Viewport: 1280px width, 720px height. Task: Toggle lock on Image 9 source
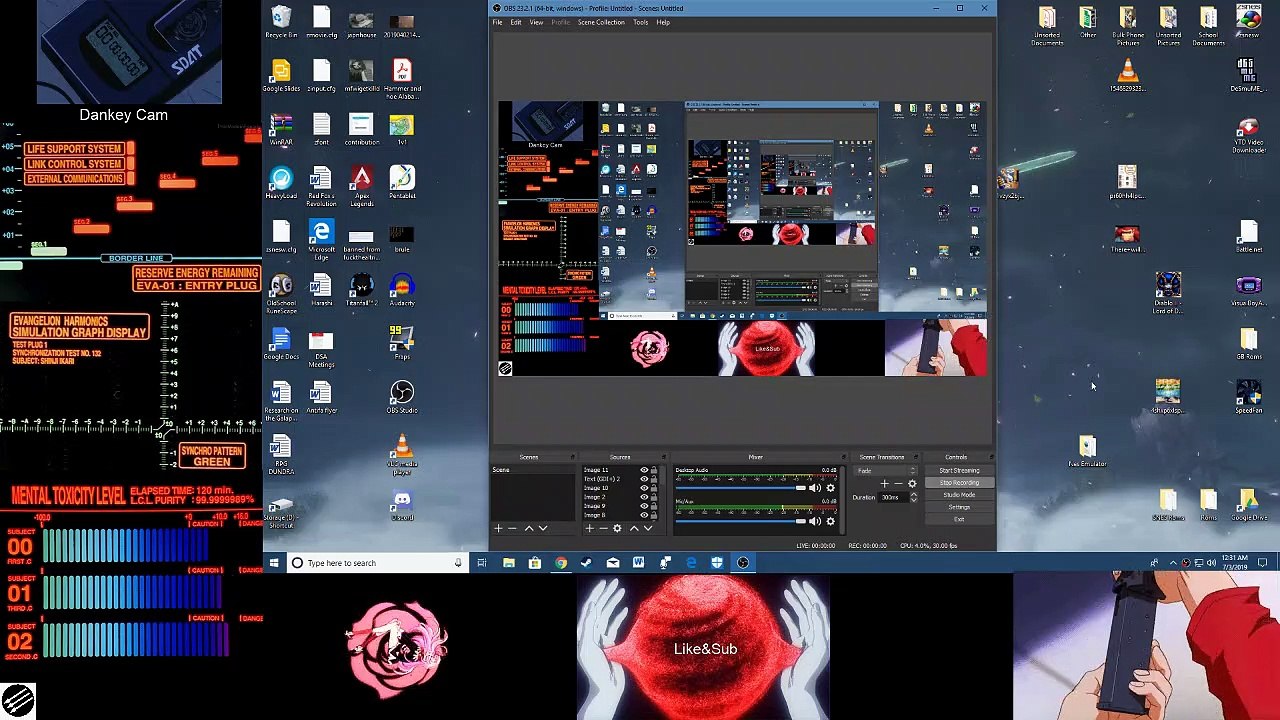pyautogui.click(x=654, y=506)
